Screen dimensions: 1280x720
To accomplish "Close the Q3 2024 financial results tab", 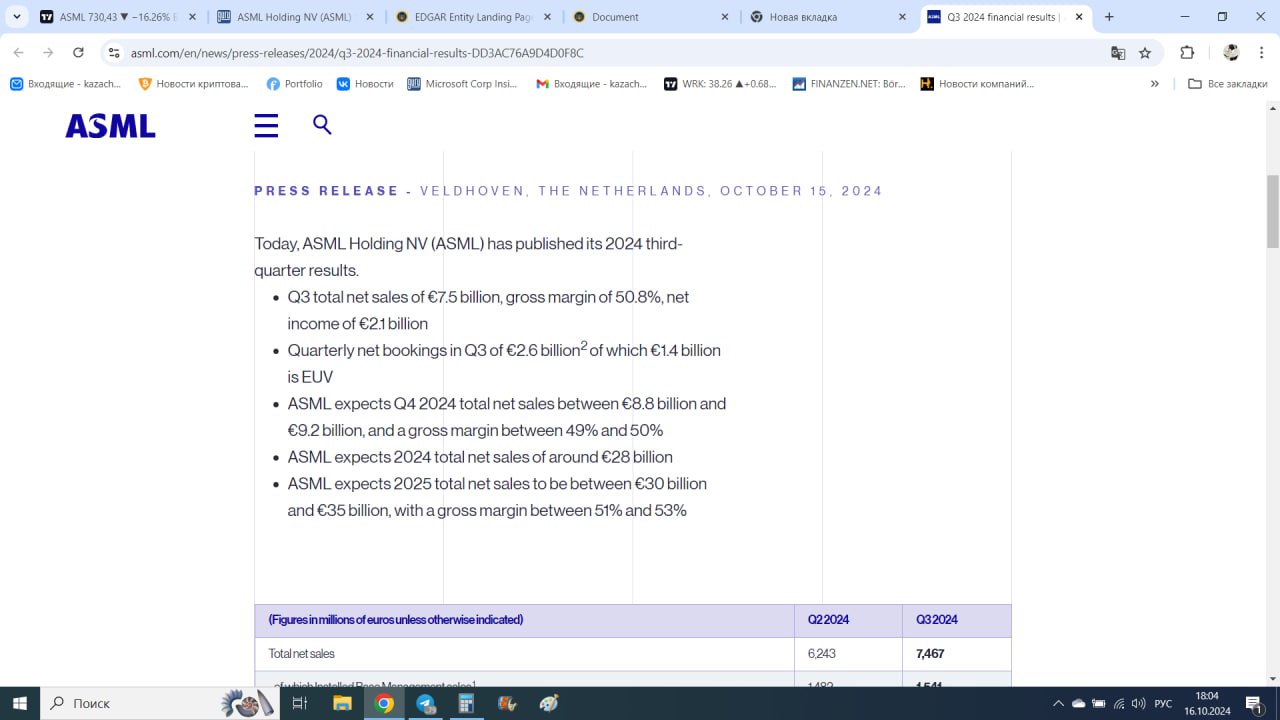I will coord(1079,17).
